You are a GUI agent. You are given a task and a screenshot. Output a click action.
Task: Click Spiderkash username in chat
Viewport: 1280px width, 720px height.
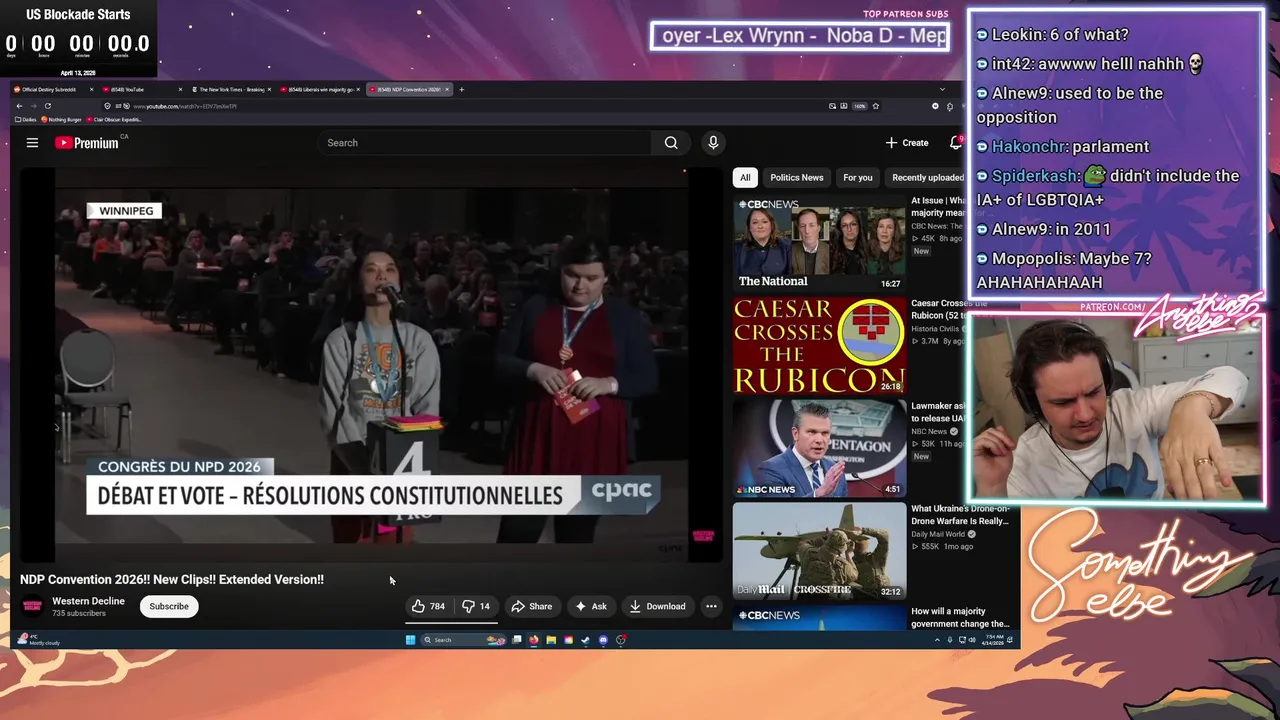pyautogui.click(x=1035, y=176)
